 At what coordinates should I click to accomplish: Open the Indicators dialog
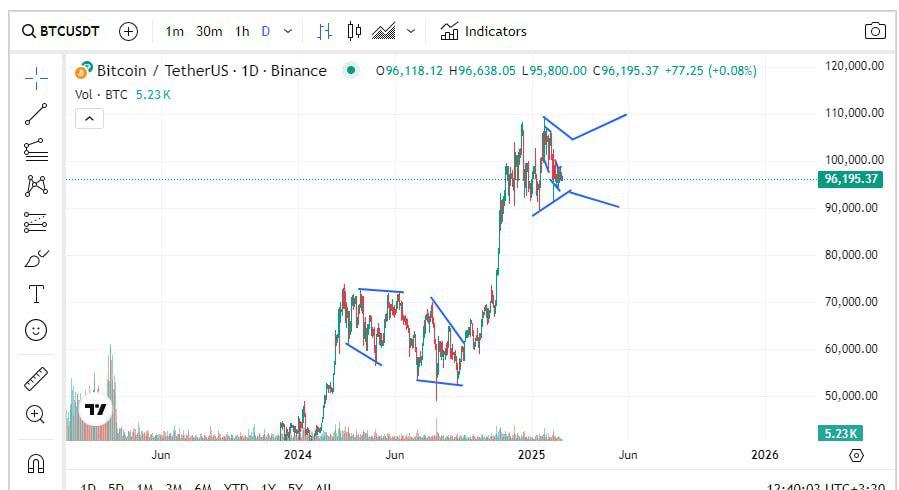483,31
